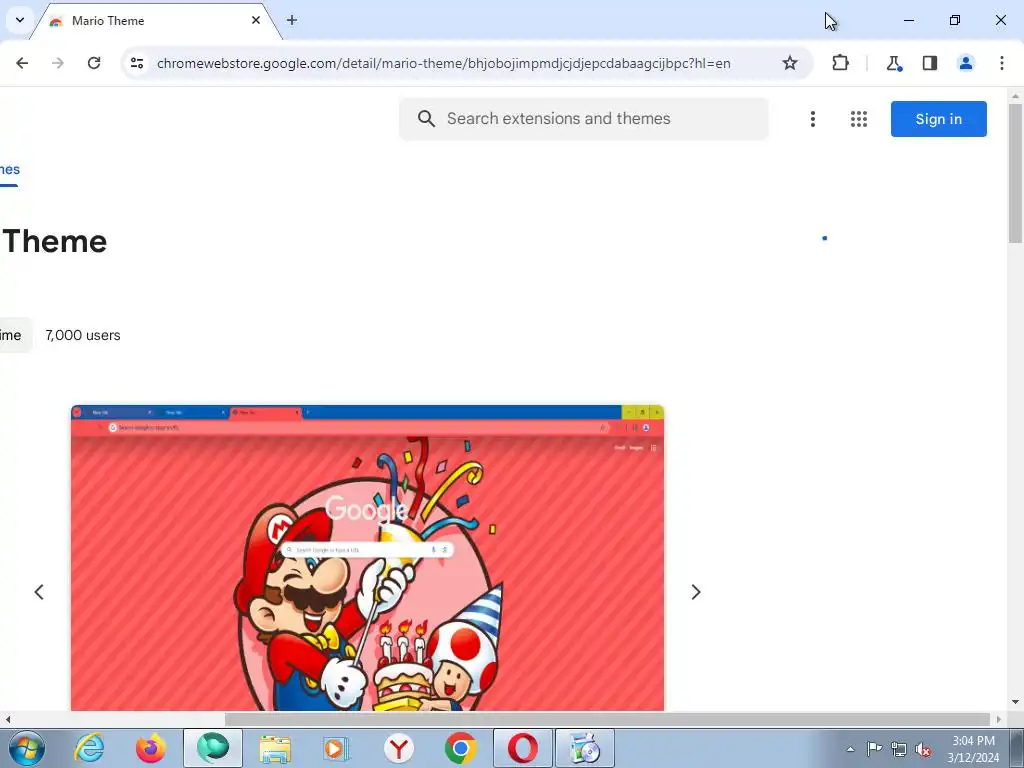Show the previous theme screenshot
The height and width of the screenshot is (768, 1024).
pyautogui.click(x=39, y=592)
